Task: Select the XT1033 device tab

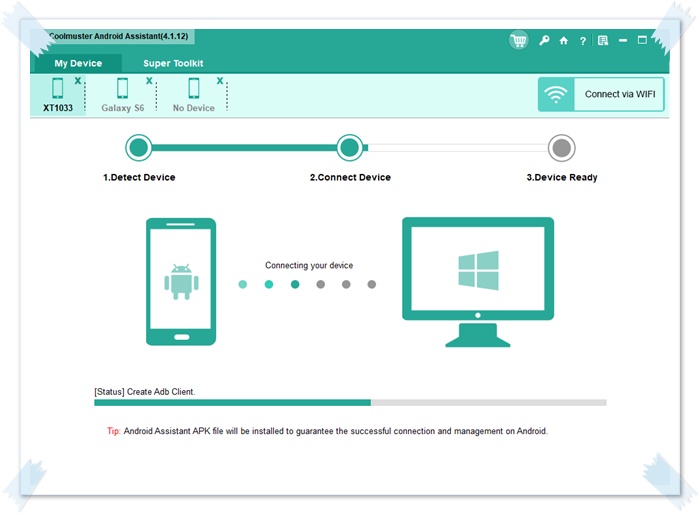Action: (58, 95)
